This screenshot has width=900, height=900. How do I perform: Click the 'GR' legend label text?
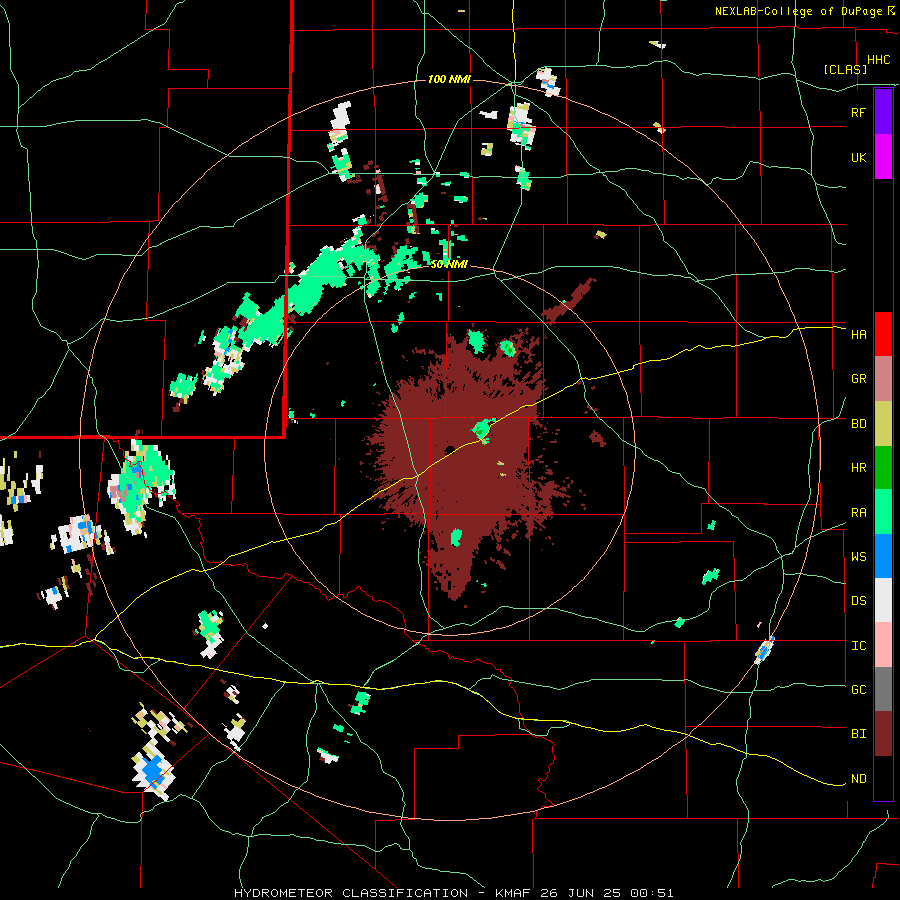tap(858, 379)
